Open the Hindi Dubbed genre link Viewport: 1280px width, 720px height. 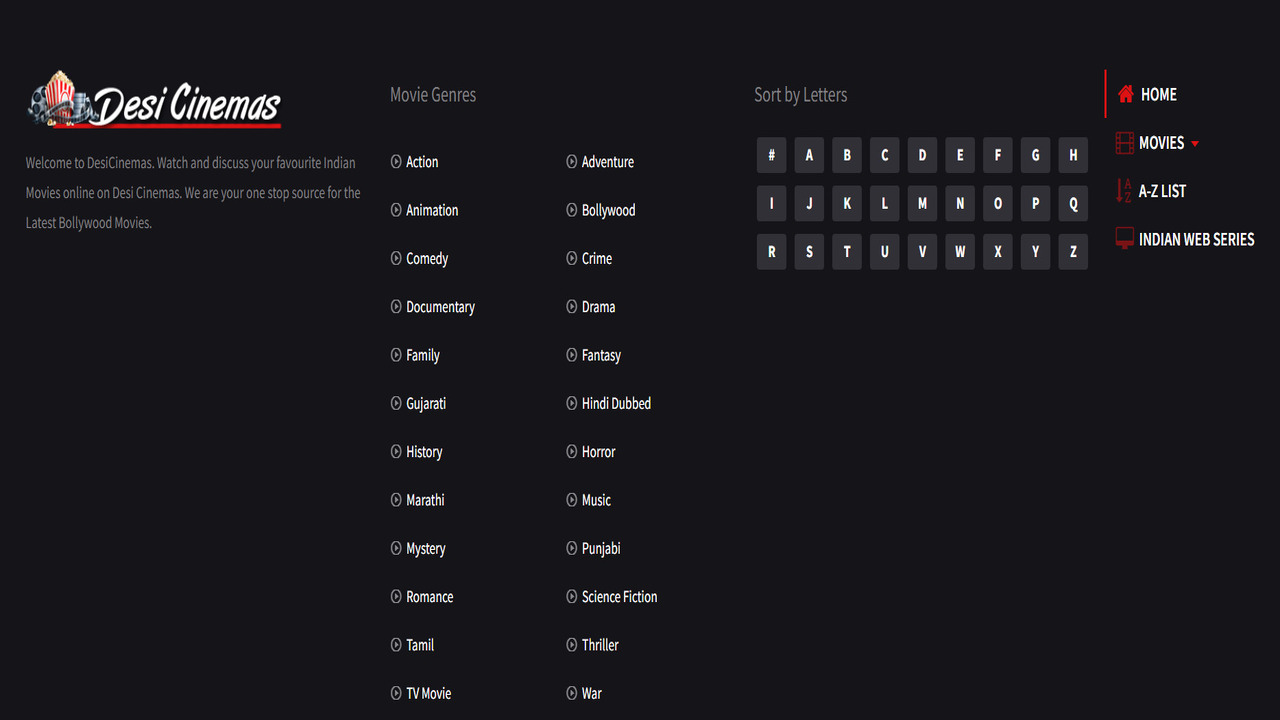[x=616, y=403]
